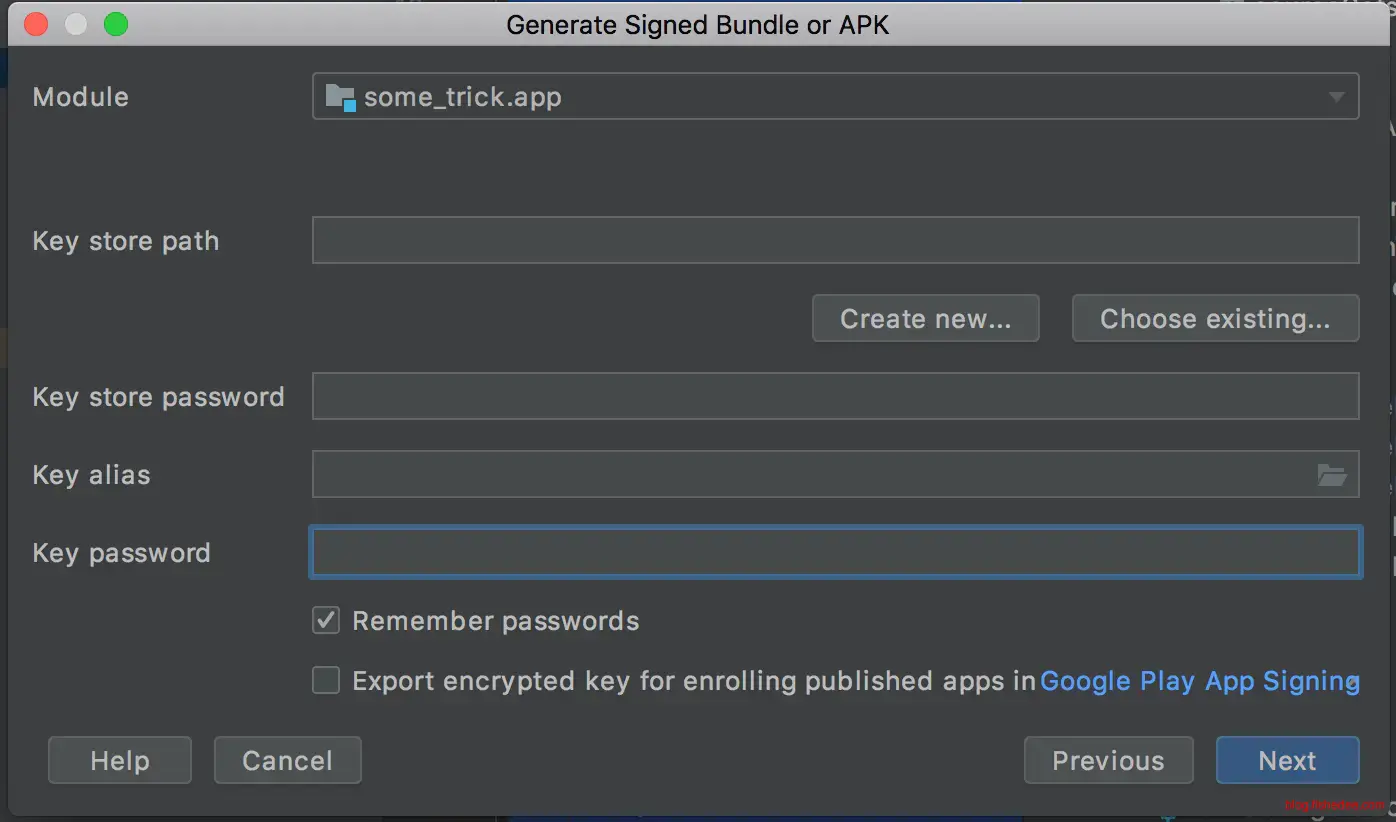Maximize the dialog using the green button
Screen dimensions: 1396x822
(x=116, y=24)
